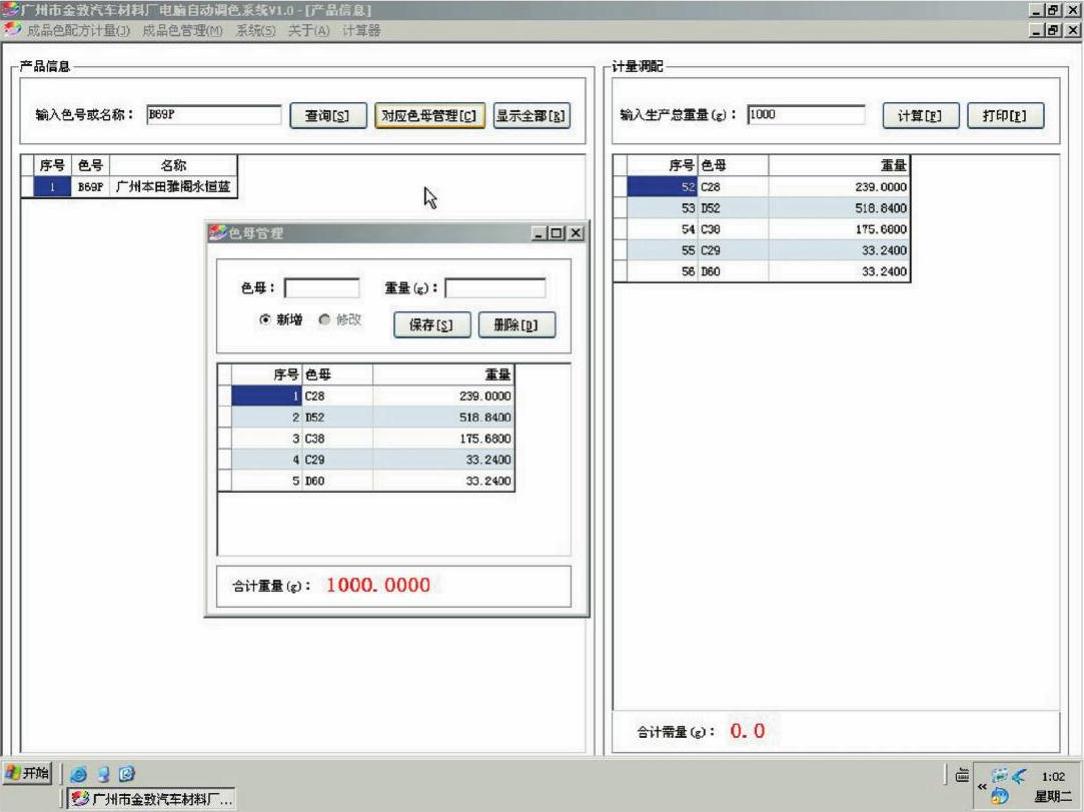This screenshot has height=812, width=1084.
Task: Click the 色母 column header in the 计量调配 table
Action: [x=733, y=165]
